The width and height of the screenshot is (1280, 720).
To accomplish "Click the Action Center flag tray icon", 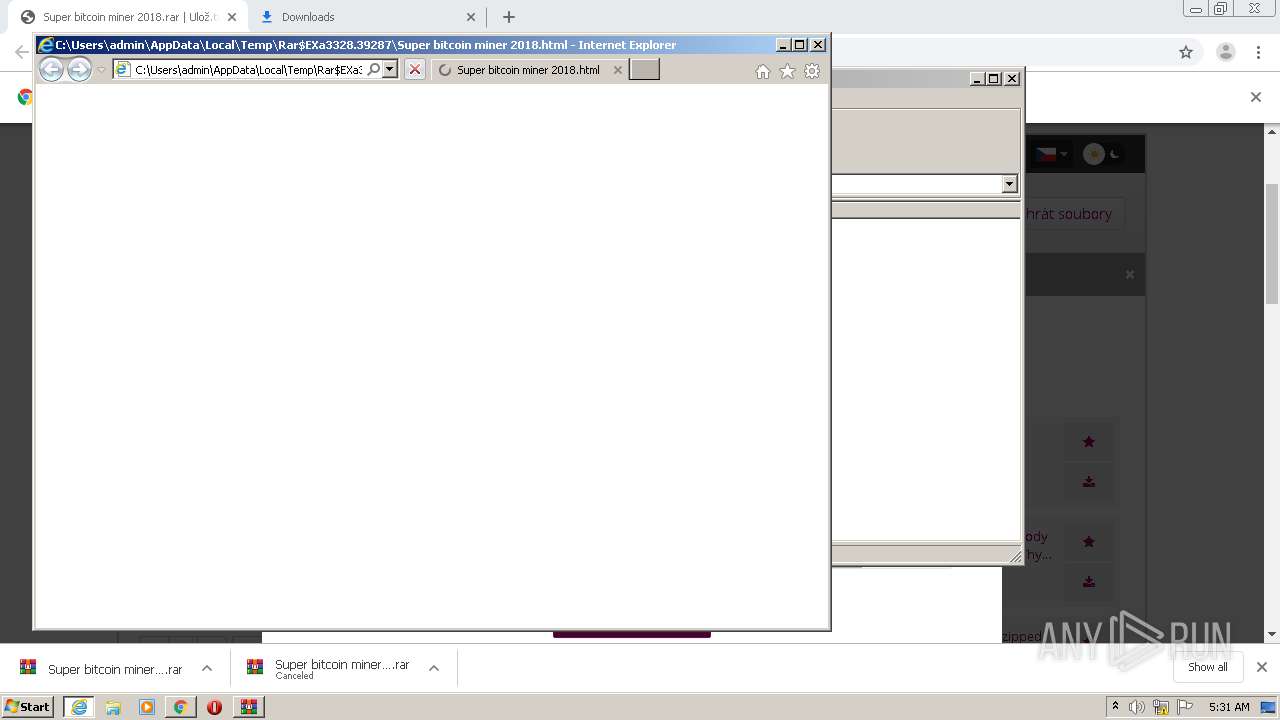I will click(x=1185, y=707).
